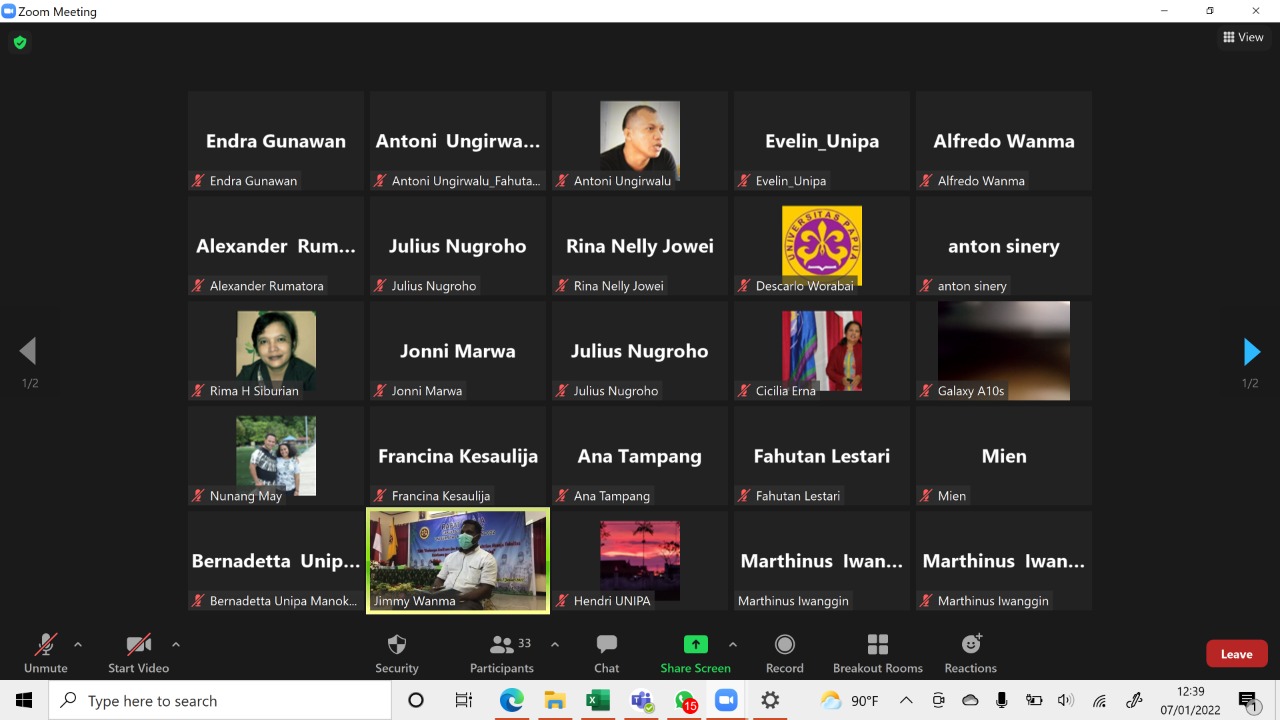
Task: Open the Chat panel
Action: click(x=606, y=652)
